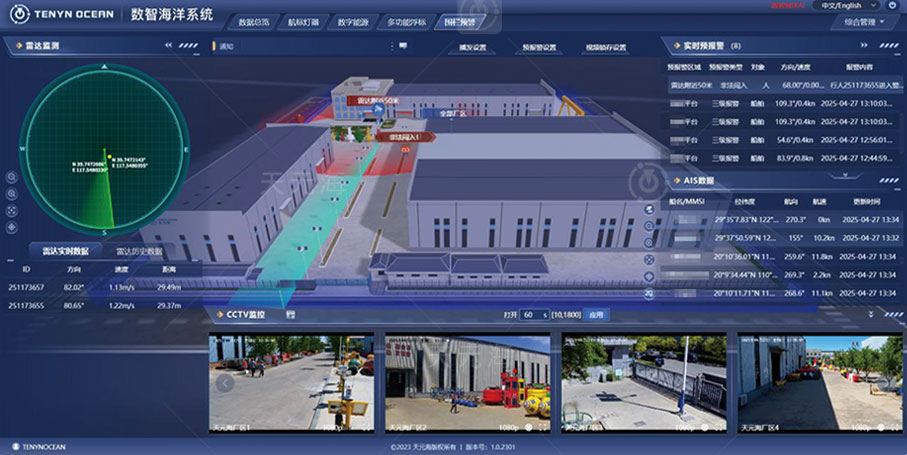
Task: Click the 应用 apply button
Action: 596,314
